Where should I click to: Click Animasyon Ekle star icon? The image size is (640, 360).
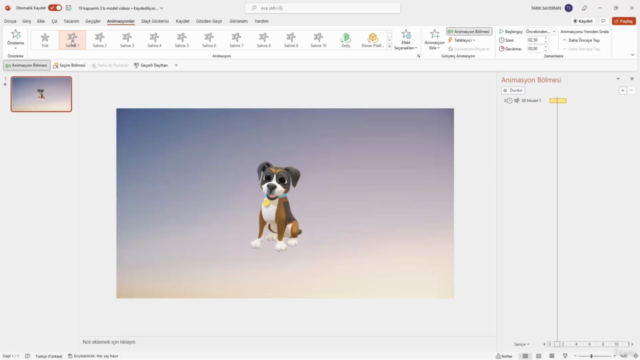[435, 34]
